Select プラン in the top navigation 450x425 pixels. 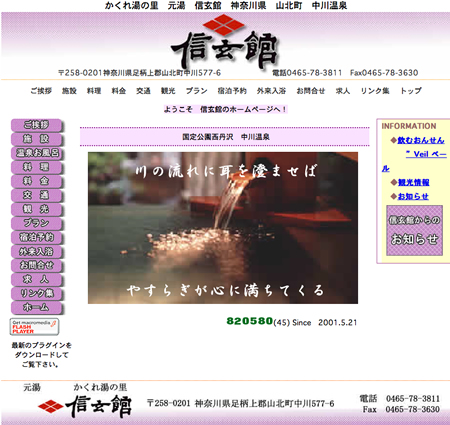(197, 91)
